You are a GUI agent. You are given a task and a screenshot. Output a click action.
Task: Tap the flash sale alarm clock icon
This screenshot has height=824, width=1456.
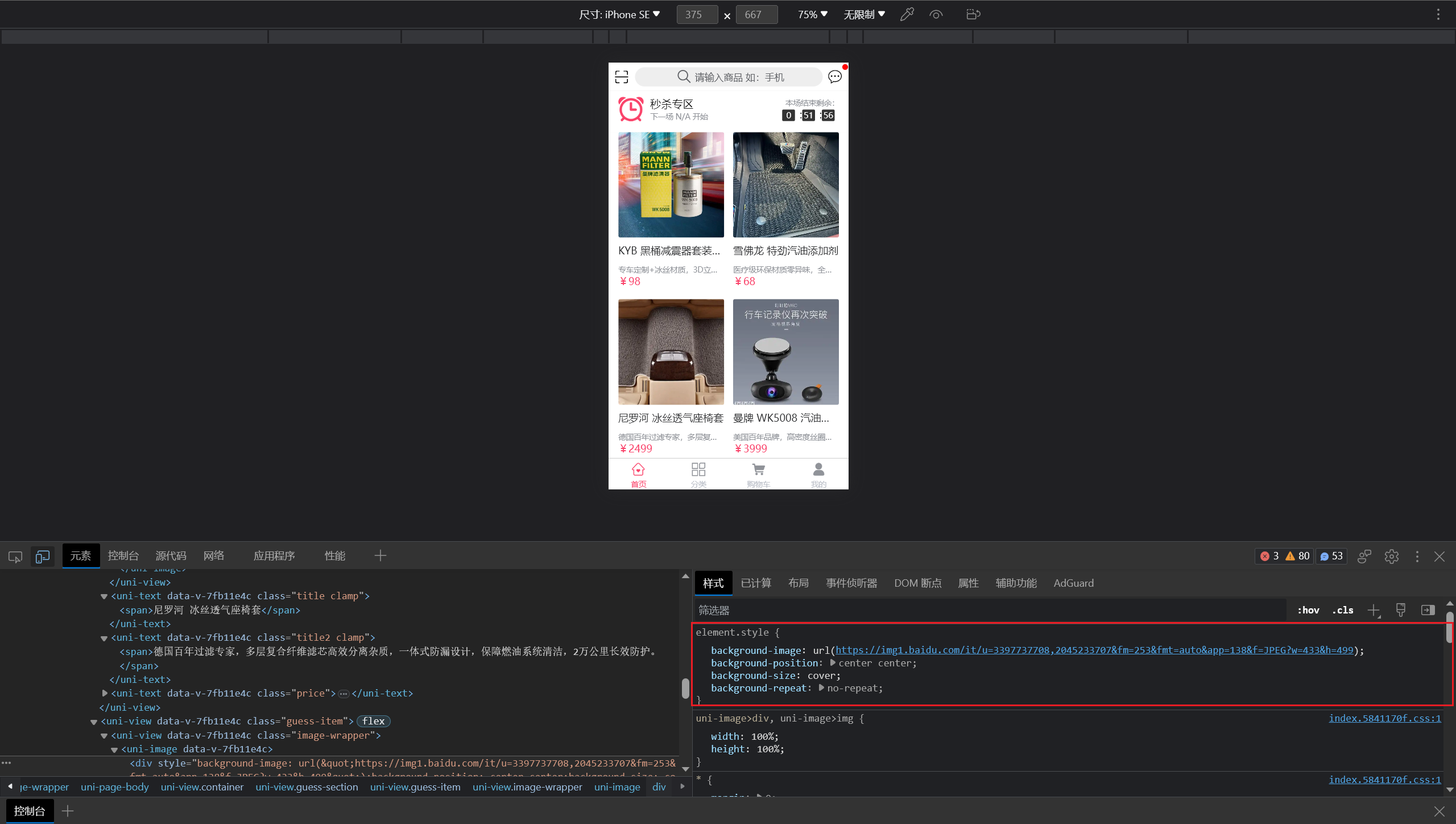[x=631, y=109]
